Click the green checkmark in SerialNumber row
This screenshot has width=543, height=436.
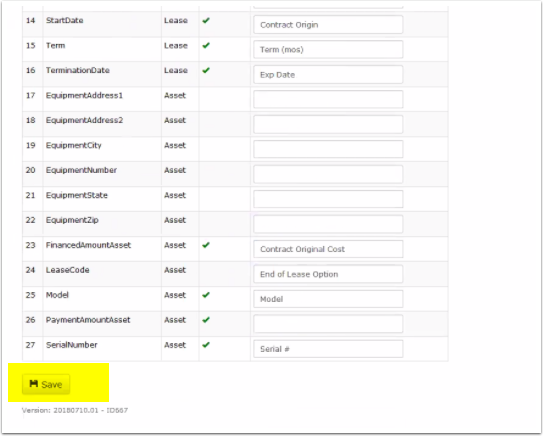pos(206,345)
